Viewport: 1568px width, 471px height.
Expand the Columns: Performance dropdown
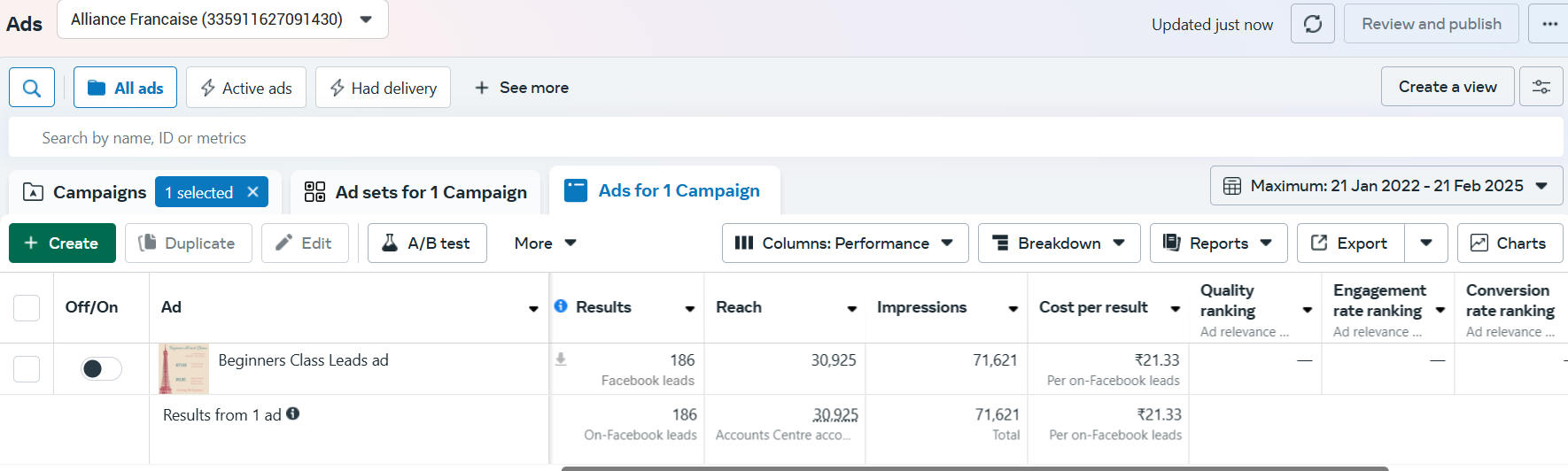click(844, 243)
